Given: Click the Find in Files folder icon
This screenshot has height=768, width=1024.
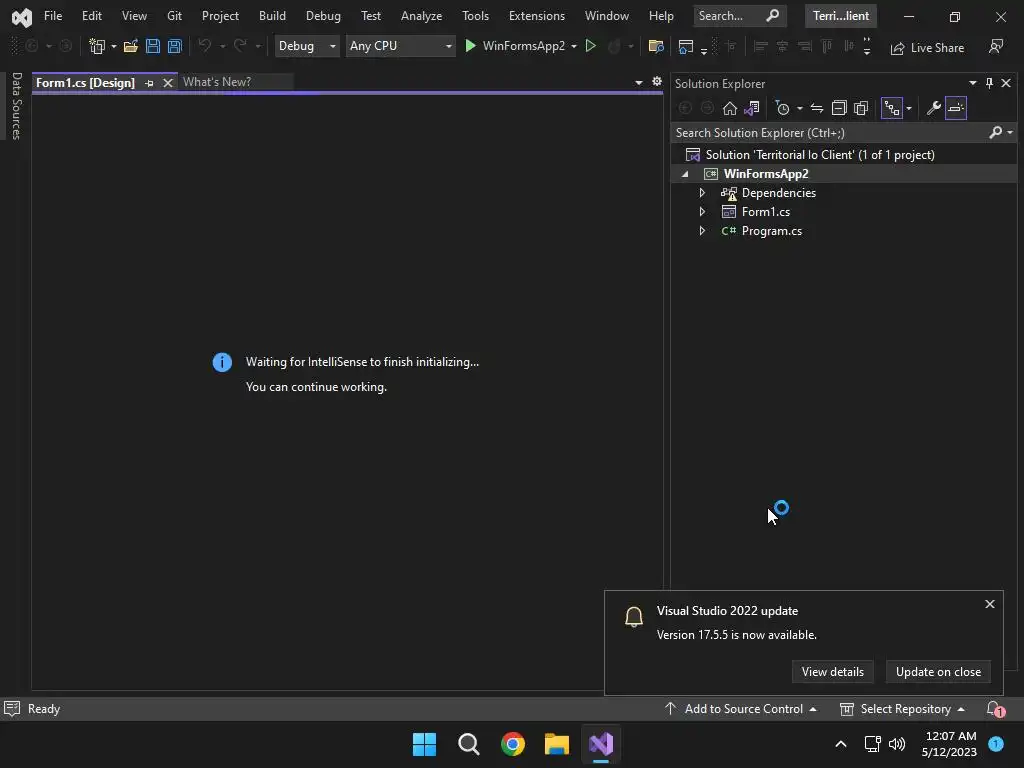Looking at the screenshot, I should pyautogui.click(x=656, y=46).
